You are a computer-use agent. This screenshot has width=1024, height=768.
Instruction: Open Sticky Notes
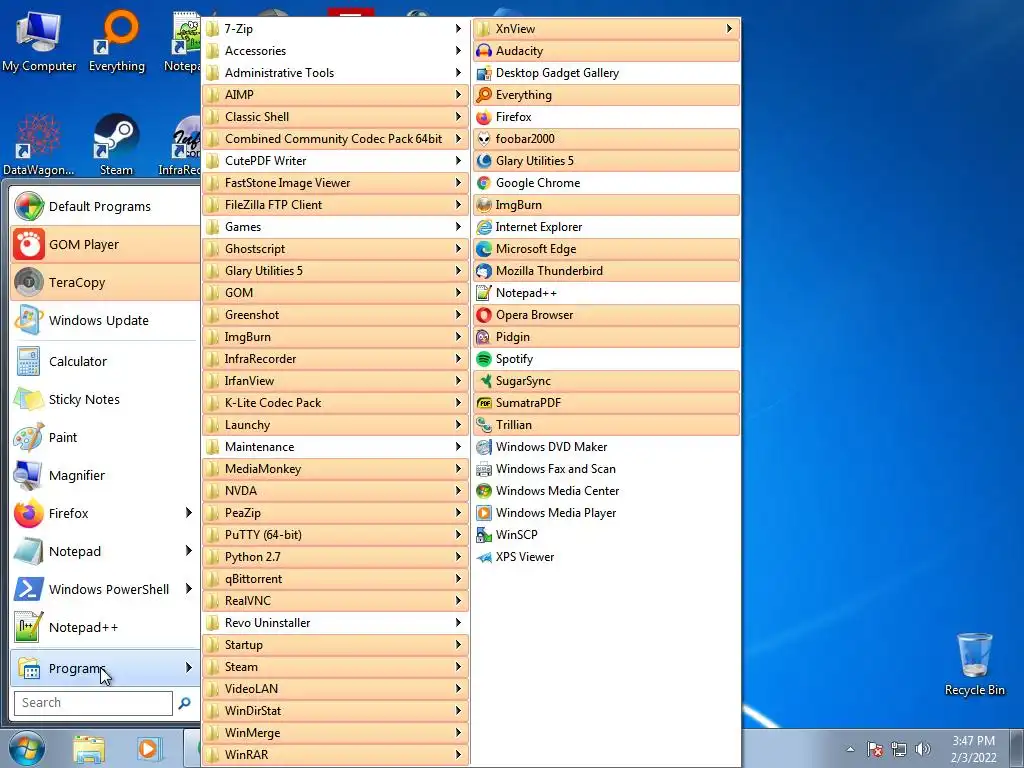click(105, 399)
